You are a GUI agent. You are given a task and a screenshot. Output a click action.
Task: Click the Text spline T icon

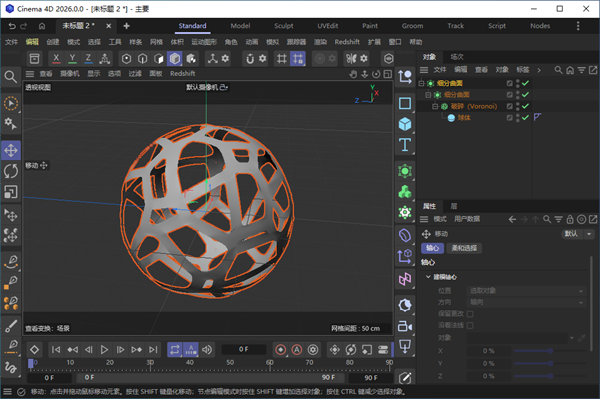[405, 145]
